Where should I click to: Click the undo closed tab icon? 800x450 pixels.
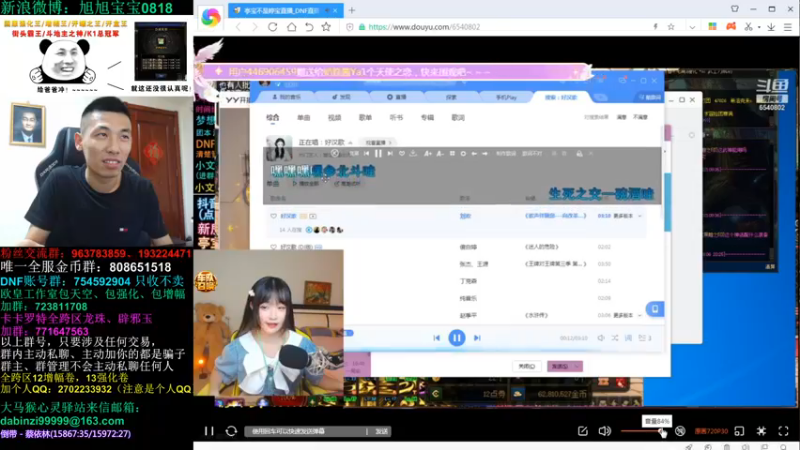coord(309,27)
